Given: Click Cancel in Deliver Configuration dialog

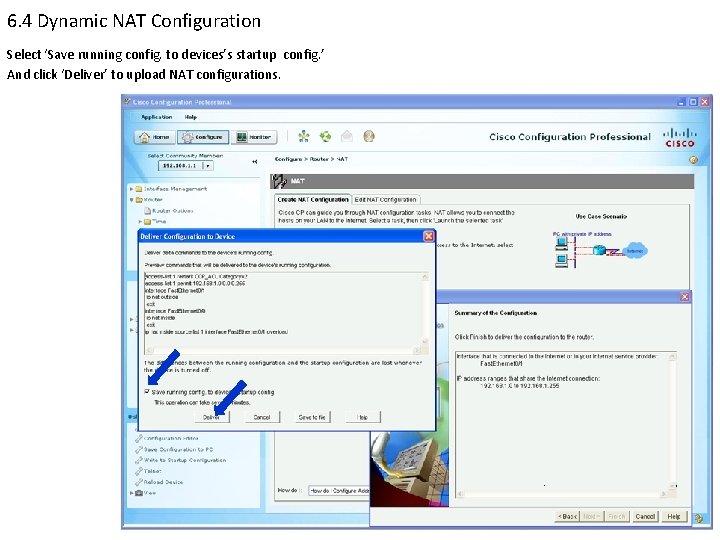Looking at the screenshot, I should pos(262,417).
